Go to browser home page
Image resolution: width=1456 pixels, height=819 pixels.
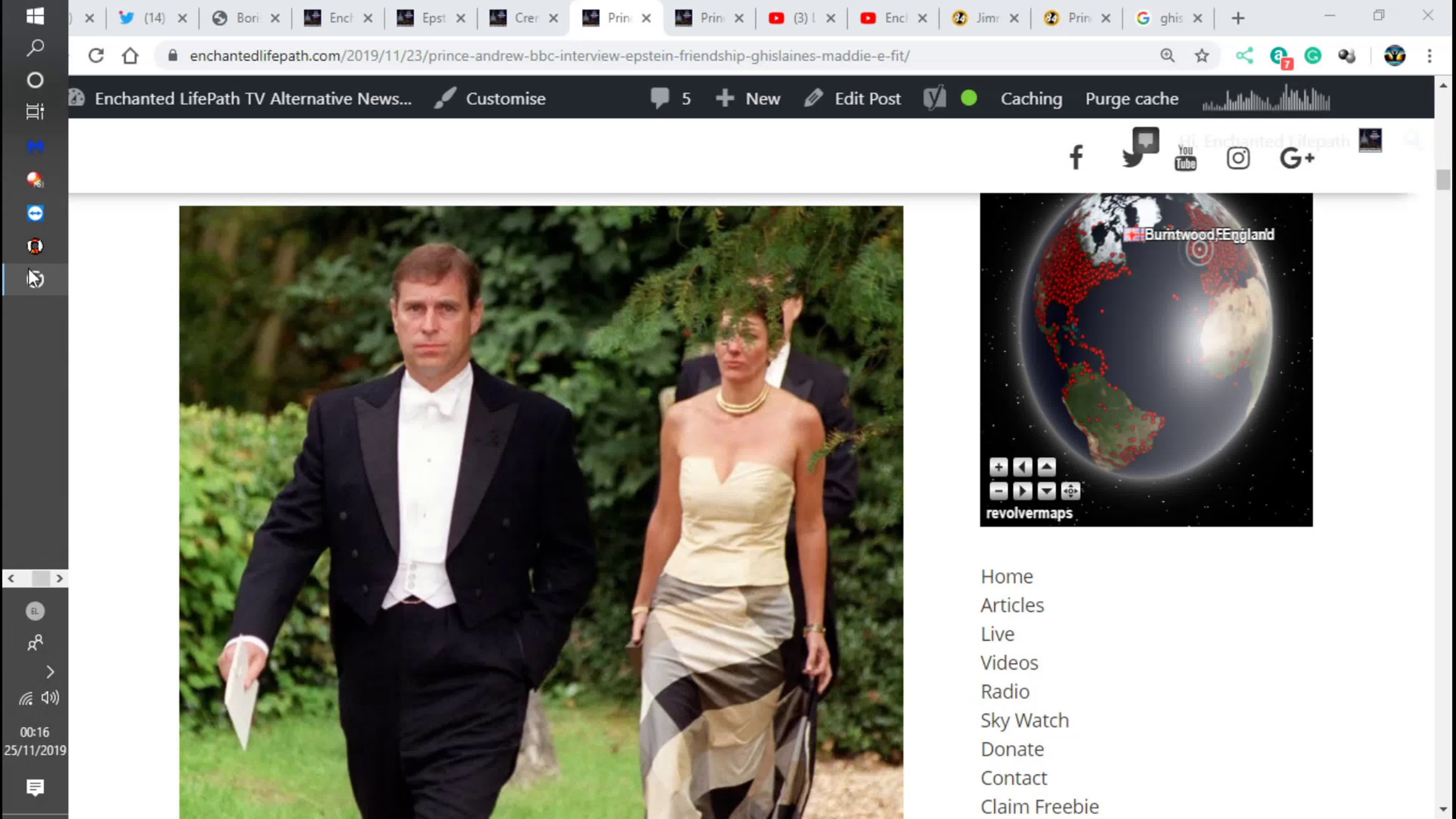130,55
